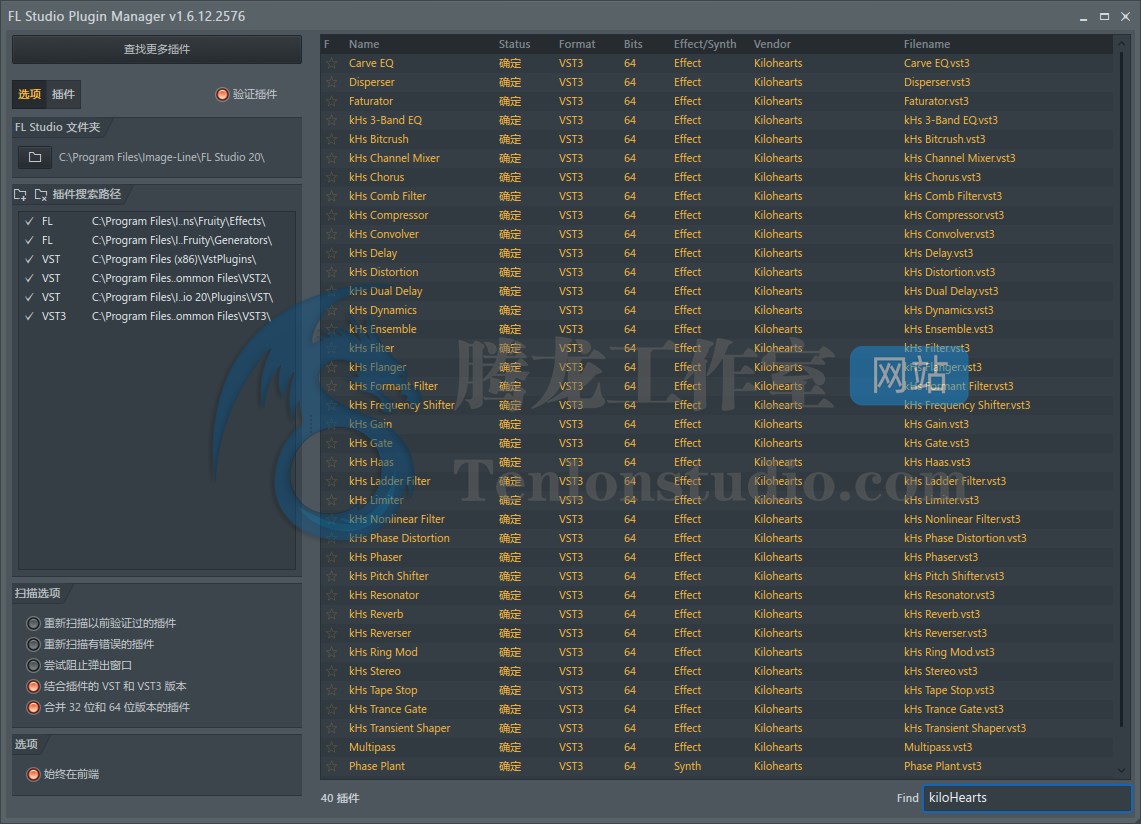
Task: Switch to the 插件 tab
Action: pyautogui.click(x=63, y=94)
